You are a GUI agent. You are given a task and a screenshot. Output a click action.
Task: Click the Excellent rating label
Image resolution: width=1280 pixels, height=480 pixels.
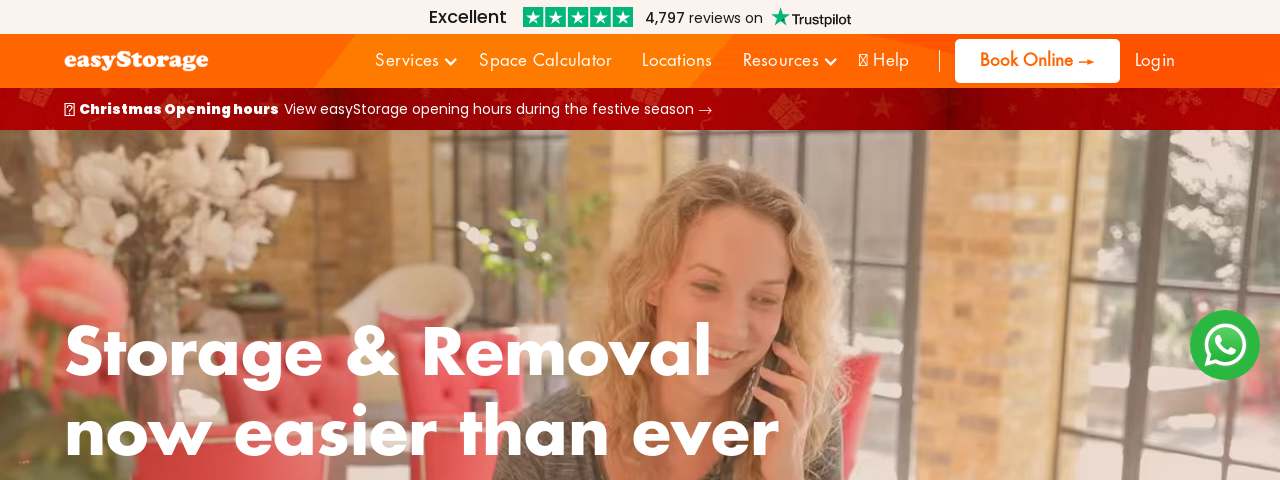(467, 17)
